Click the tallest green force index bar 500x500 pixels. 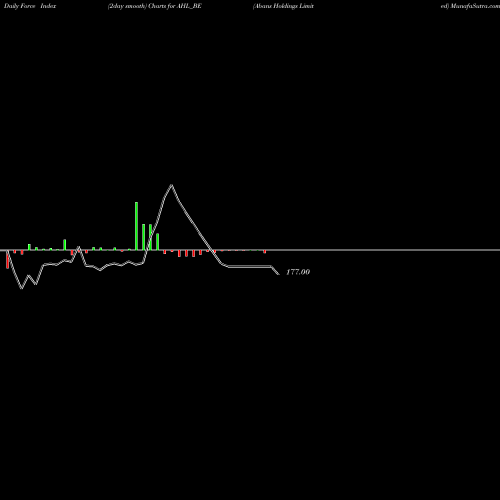tap(136, 226)
